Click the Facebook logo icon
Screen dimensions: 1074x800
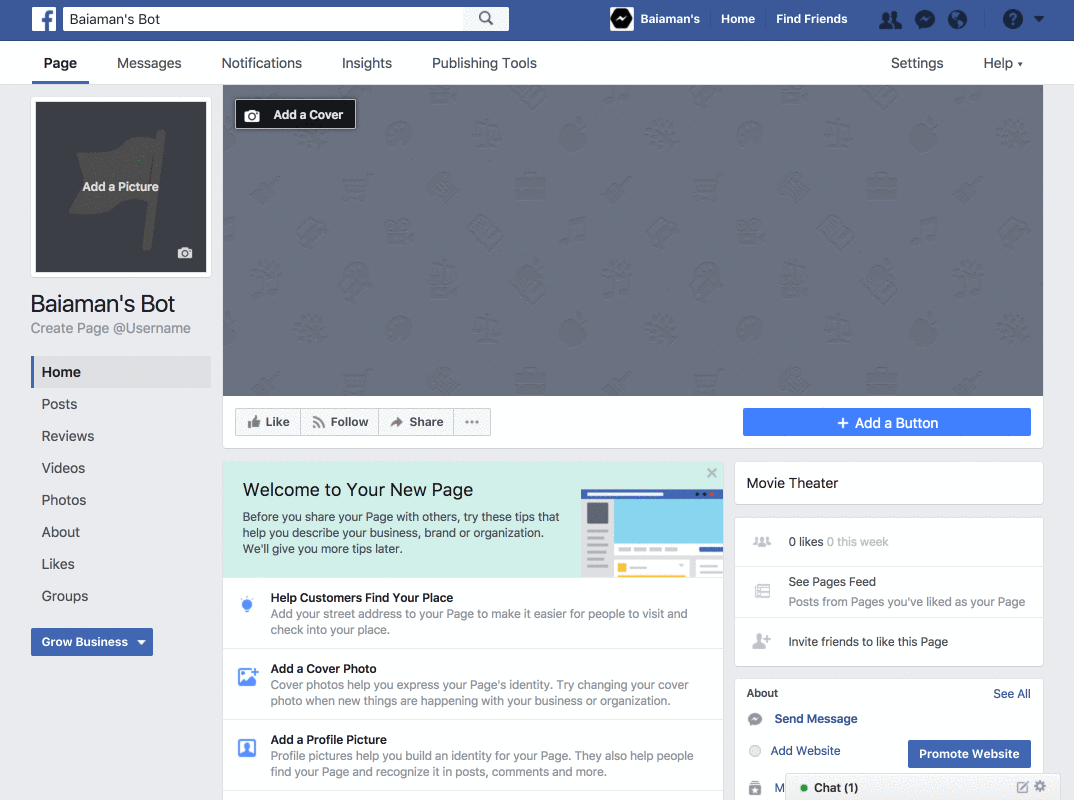pyautogui.click(x=44, y=19)
